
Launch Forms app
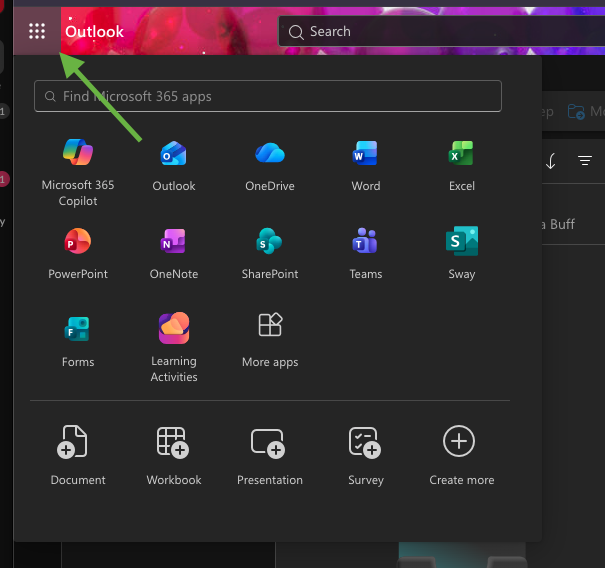point(78,341)
